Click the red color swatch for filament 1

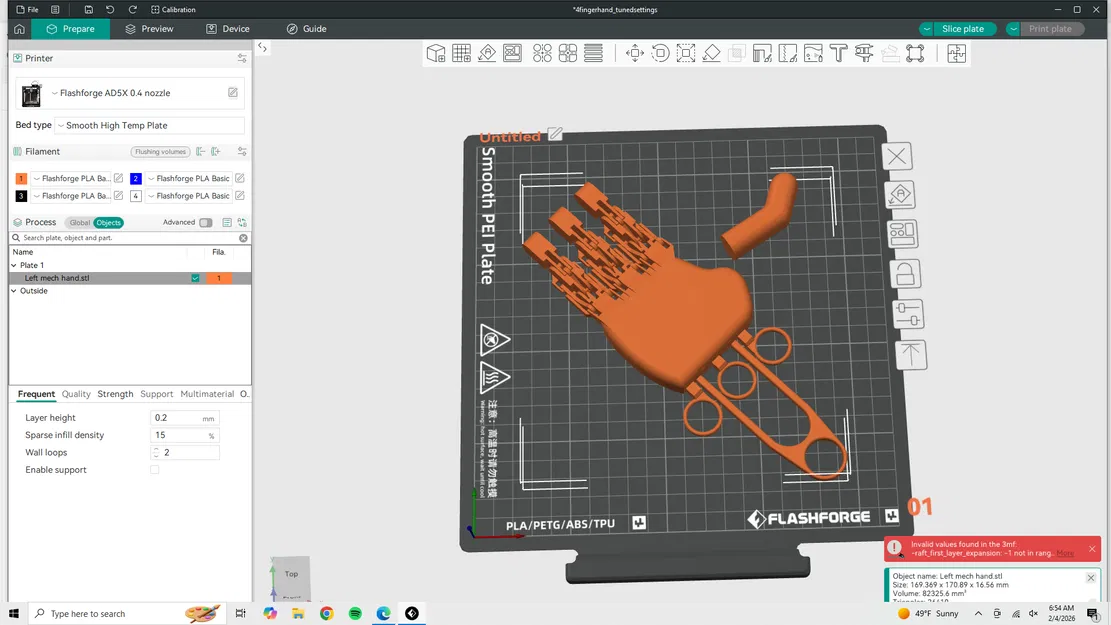coord(21,178)
